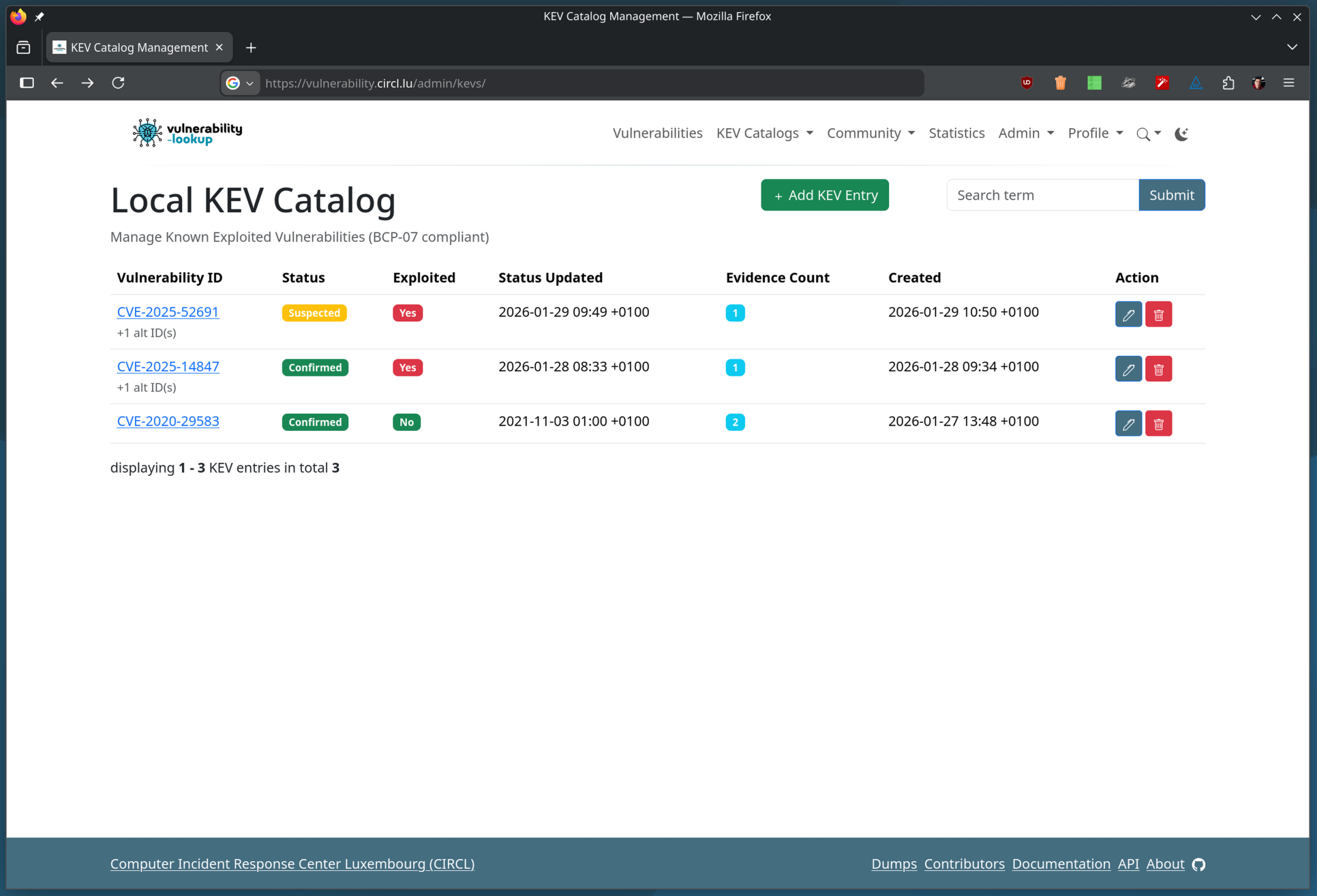Click the Search term input field
The height and width of the screenshot is (896, 1317).
click(x=1041, y=195)
